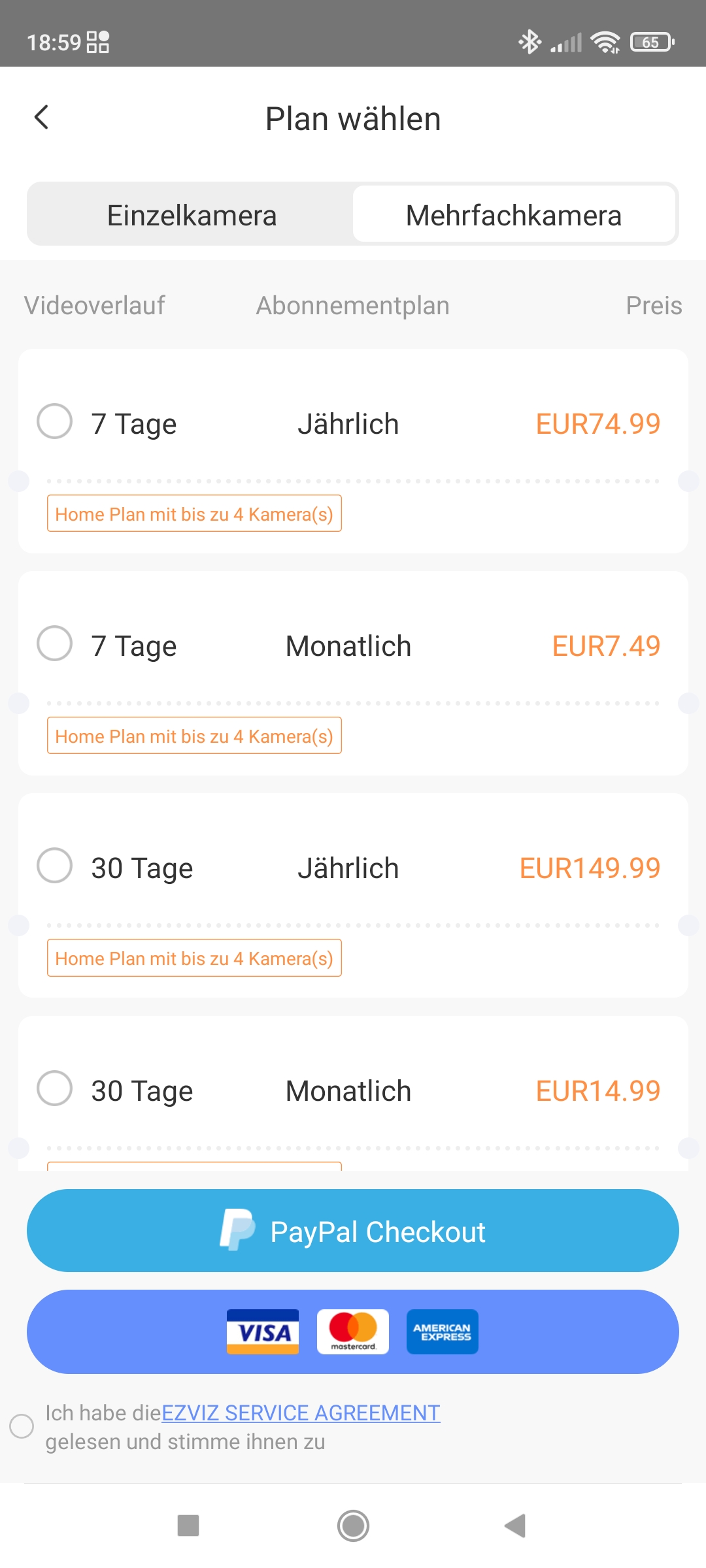The width and height of the screenshot is (706, 1568).
Task: Switch to the Einzelkamera tab
Action: (192, 216)
